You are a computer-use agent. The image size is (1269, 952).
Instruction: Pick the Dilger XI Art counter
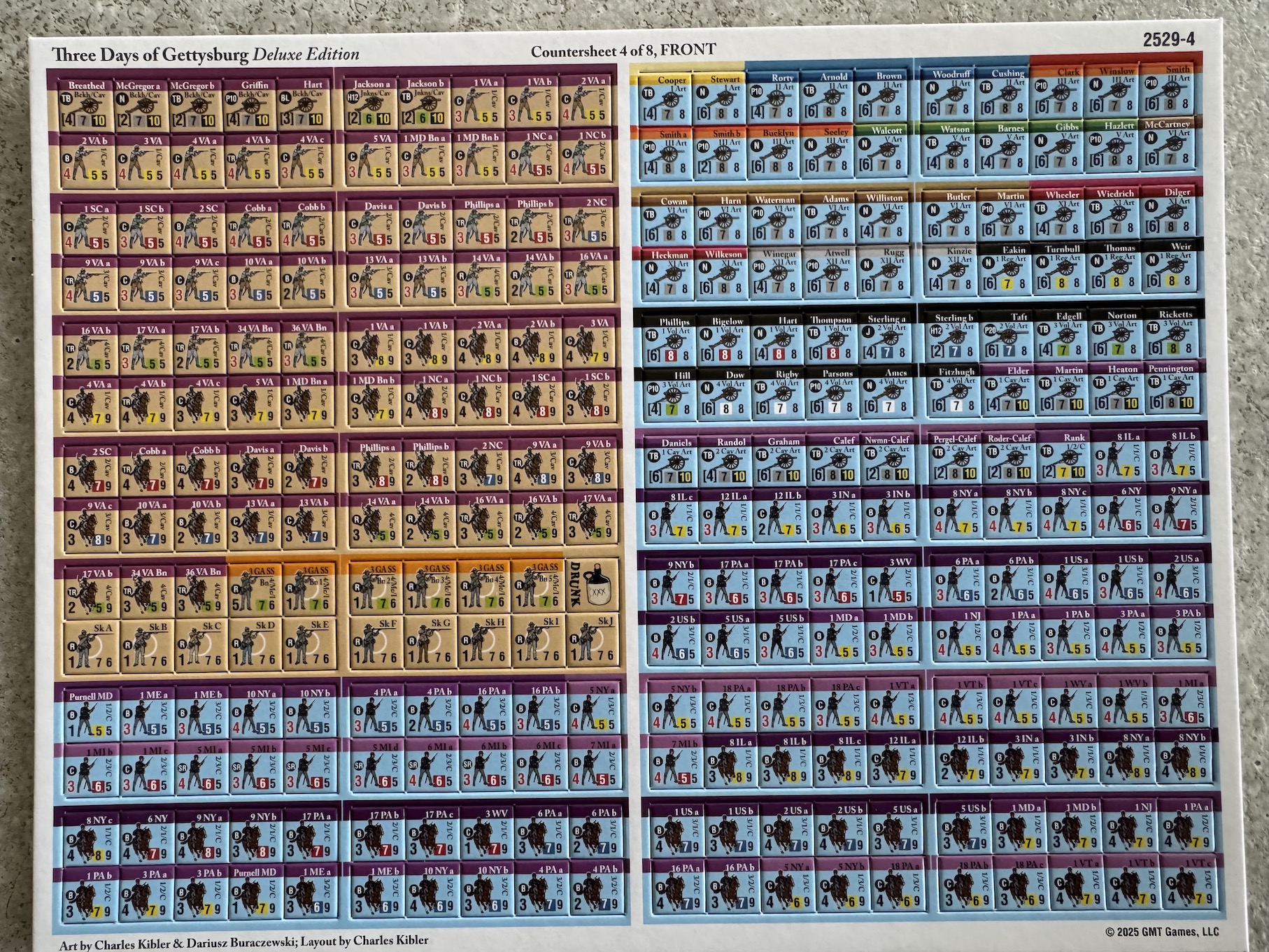coord(1170,213)
